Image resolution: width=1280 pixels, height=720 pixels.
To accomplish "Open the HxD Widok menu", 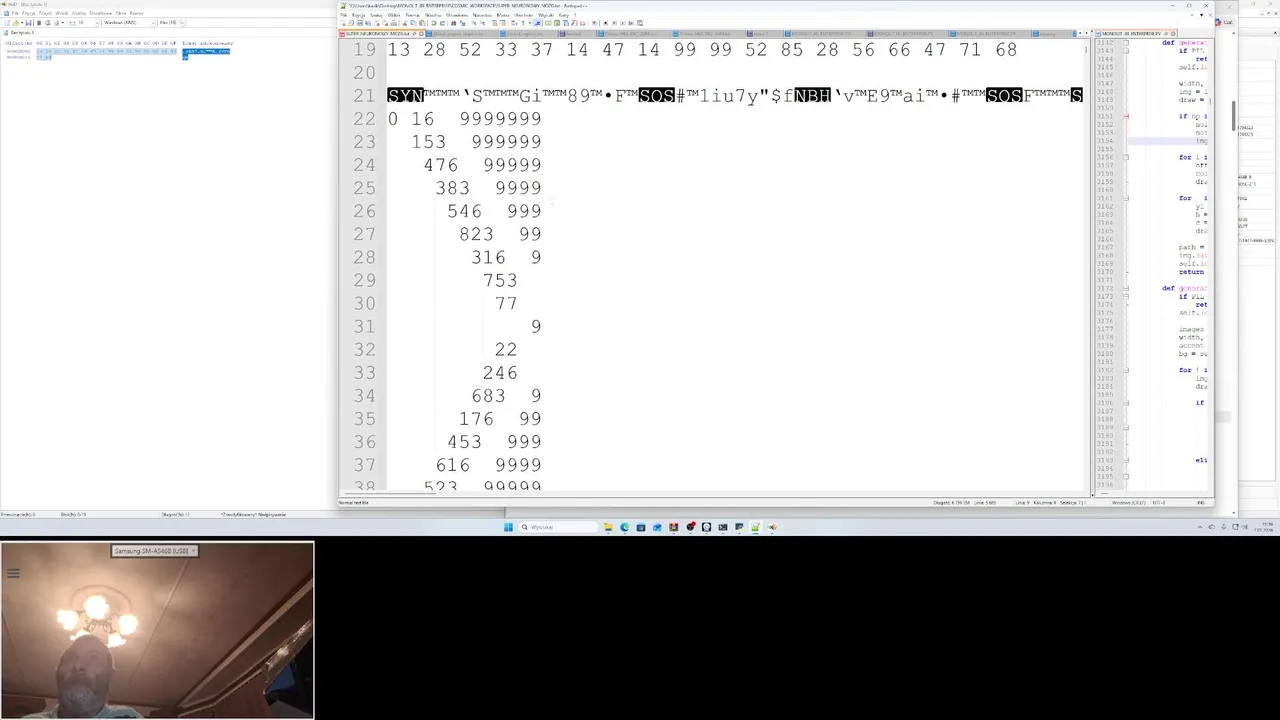I will [62, 13].
